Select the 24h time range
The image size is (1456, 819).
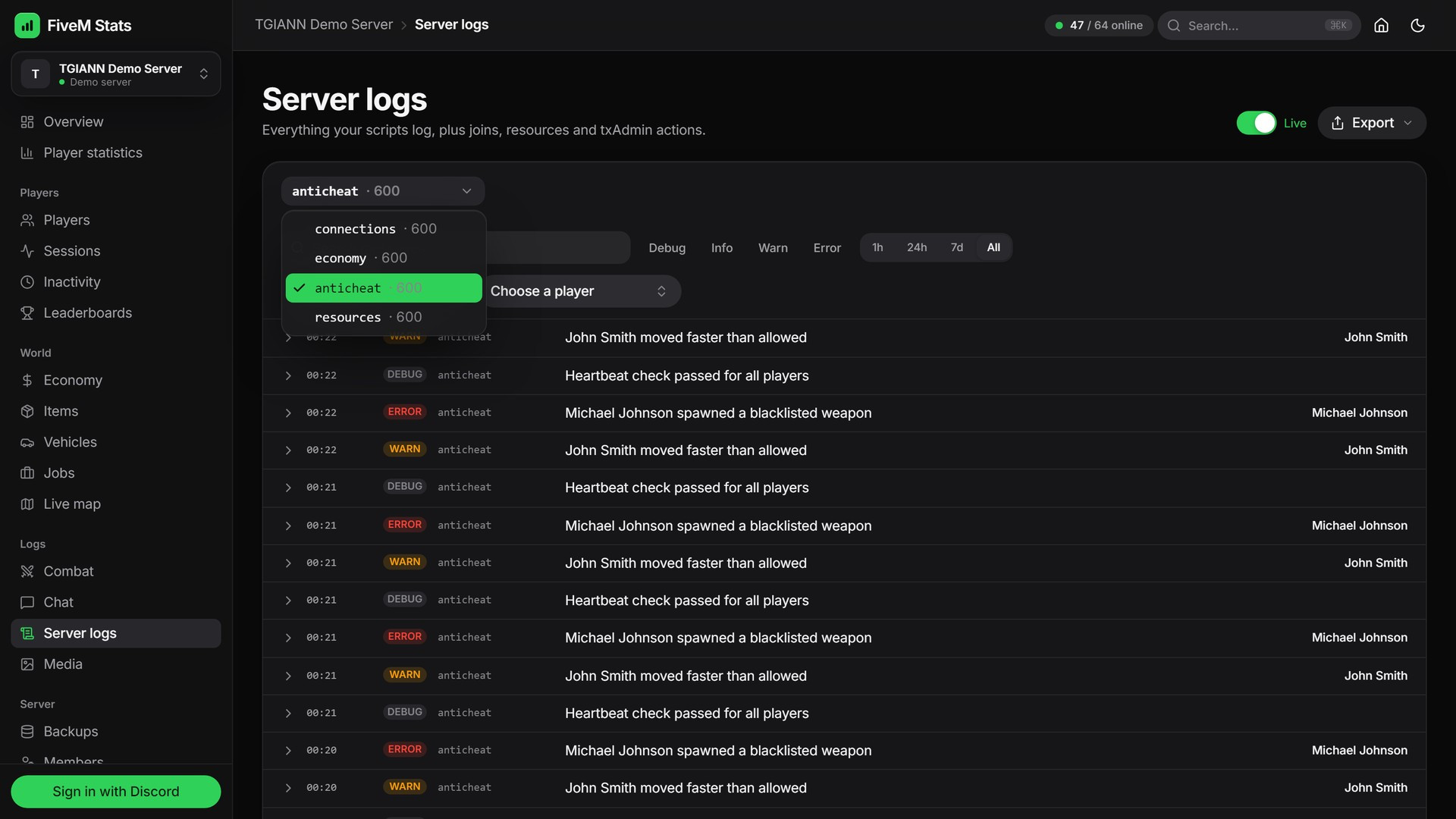[x=916, y=248]
